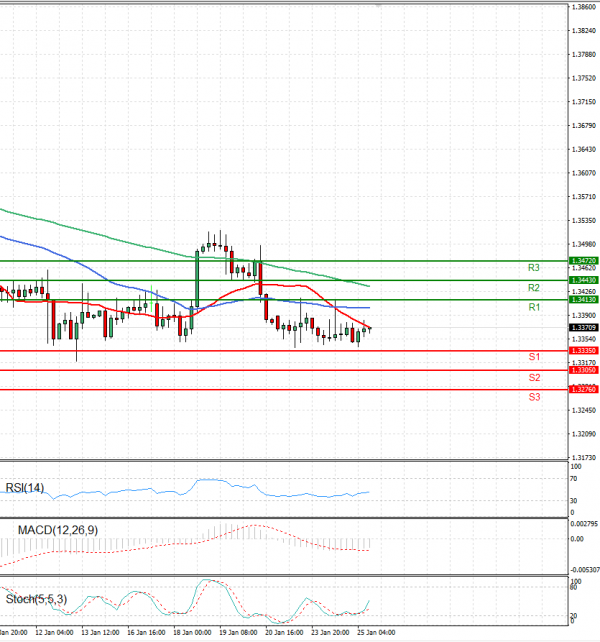
Task: Select the current price tag 1.33709
Action: point(584,328)
